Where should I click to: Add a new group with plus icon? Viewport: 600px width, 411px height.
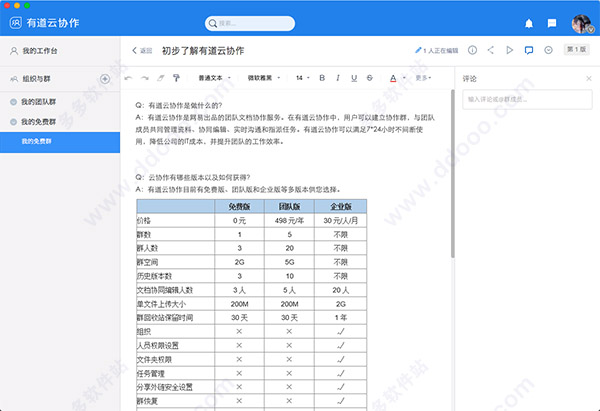[105, 79]
